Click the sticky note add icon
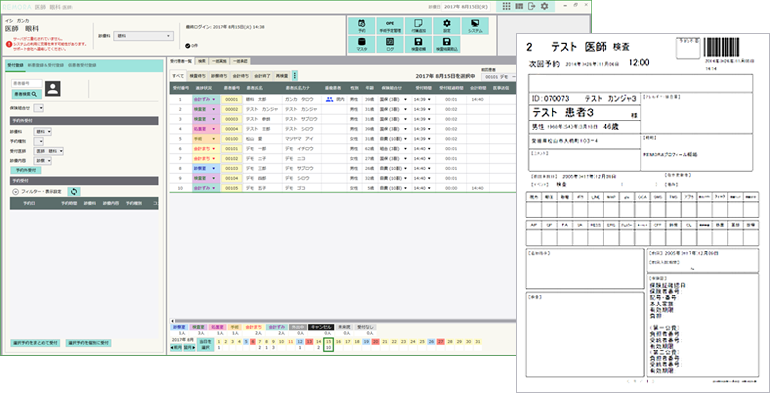The width and height of the screenshot is (770, 393). (x=418, y=26)
